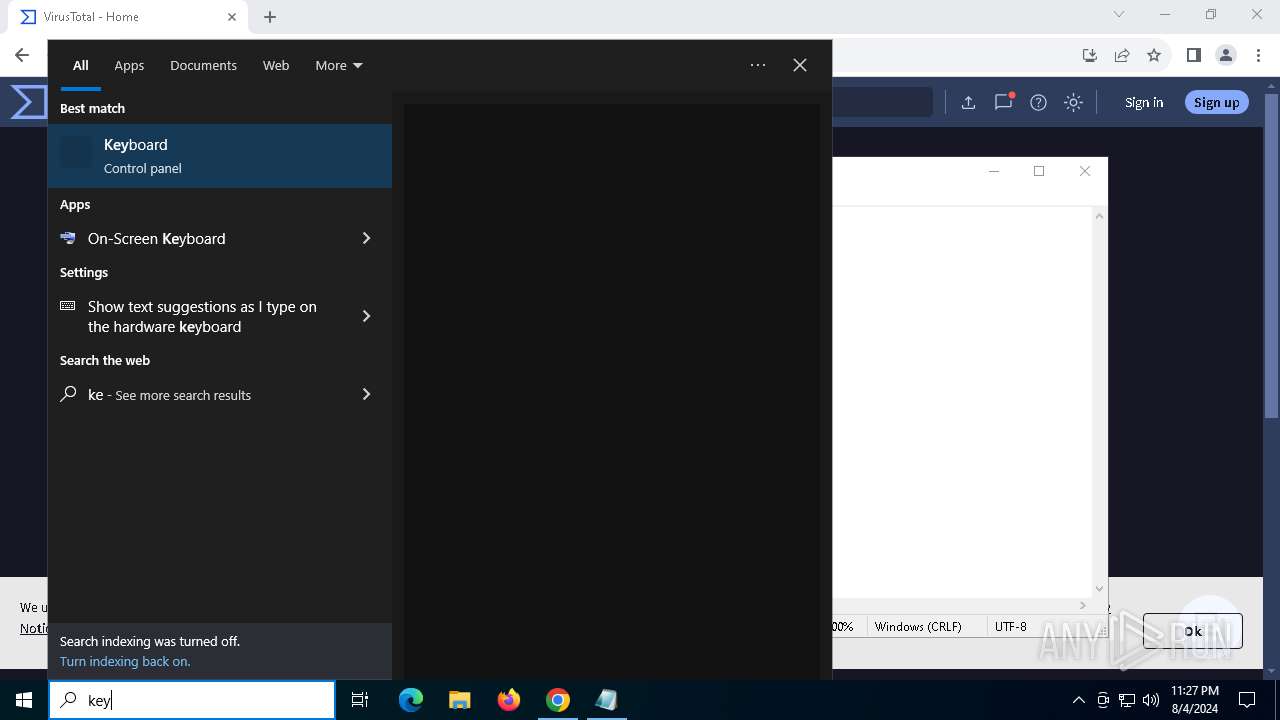Expand 'ke' web search results arrow
This screenshot has height=720, width=1280.
click(x=366, y=394)
